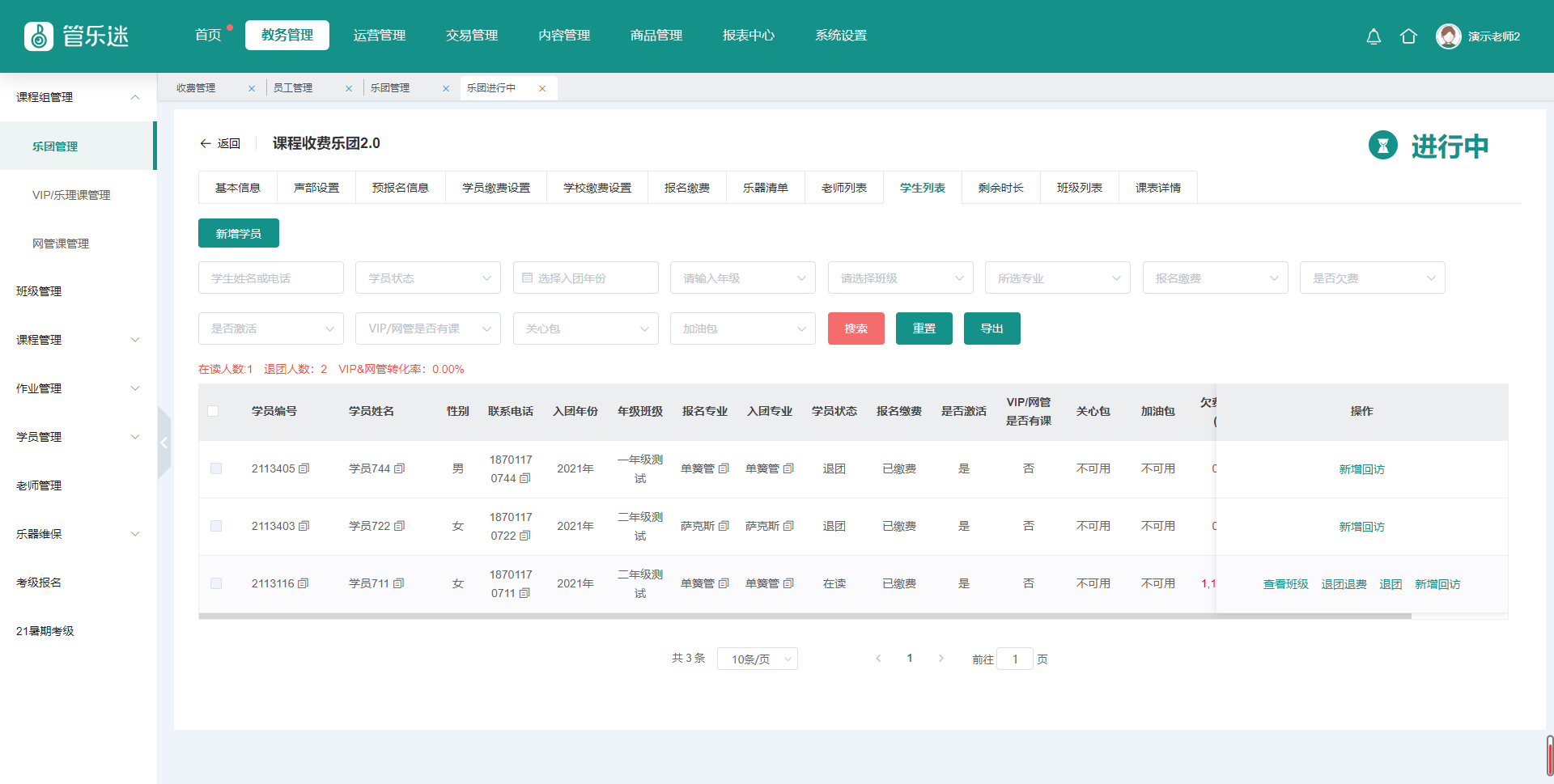Expand the 是否欠费 dropdown filter

1372,278
